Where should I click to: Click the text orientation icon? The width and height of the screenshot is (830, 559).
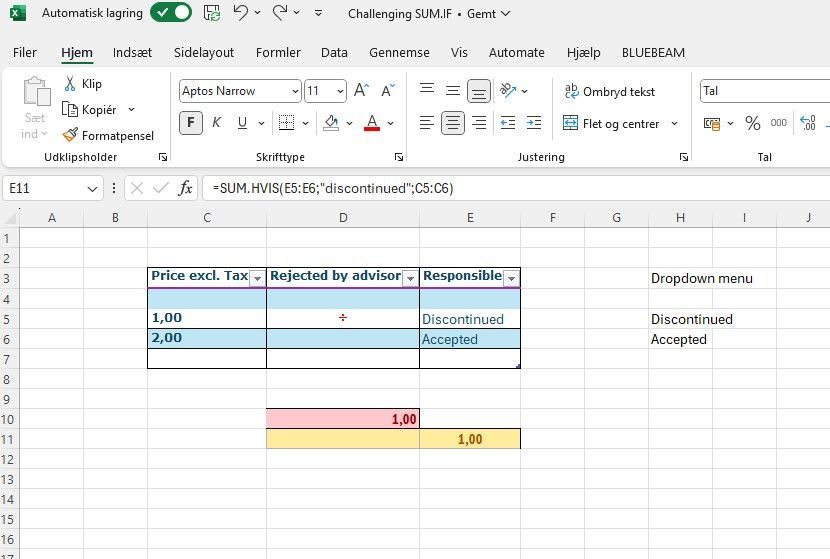coord(508,91)
